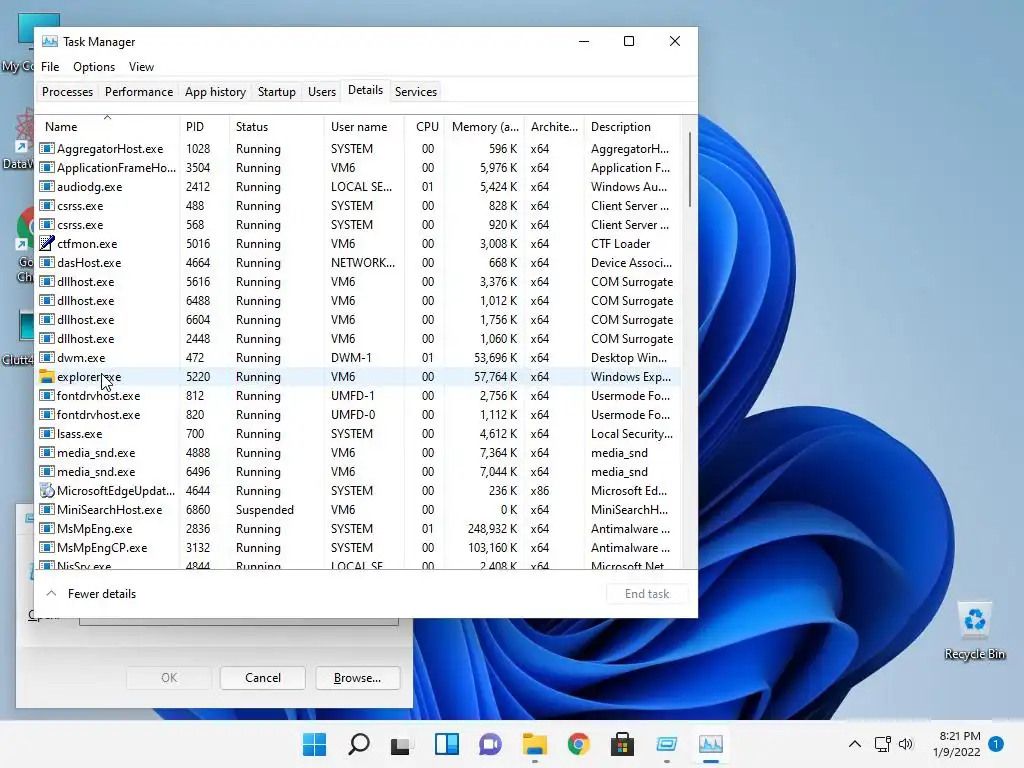
Task: Switch to the App history tab
Action: pyautogui.click(x=215, y=91)
